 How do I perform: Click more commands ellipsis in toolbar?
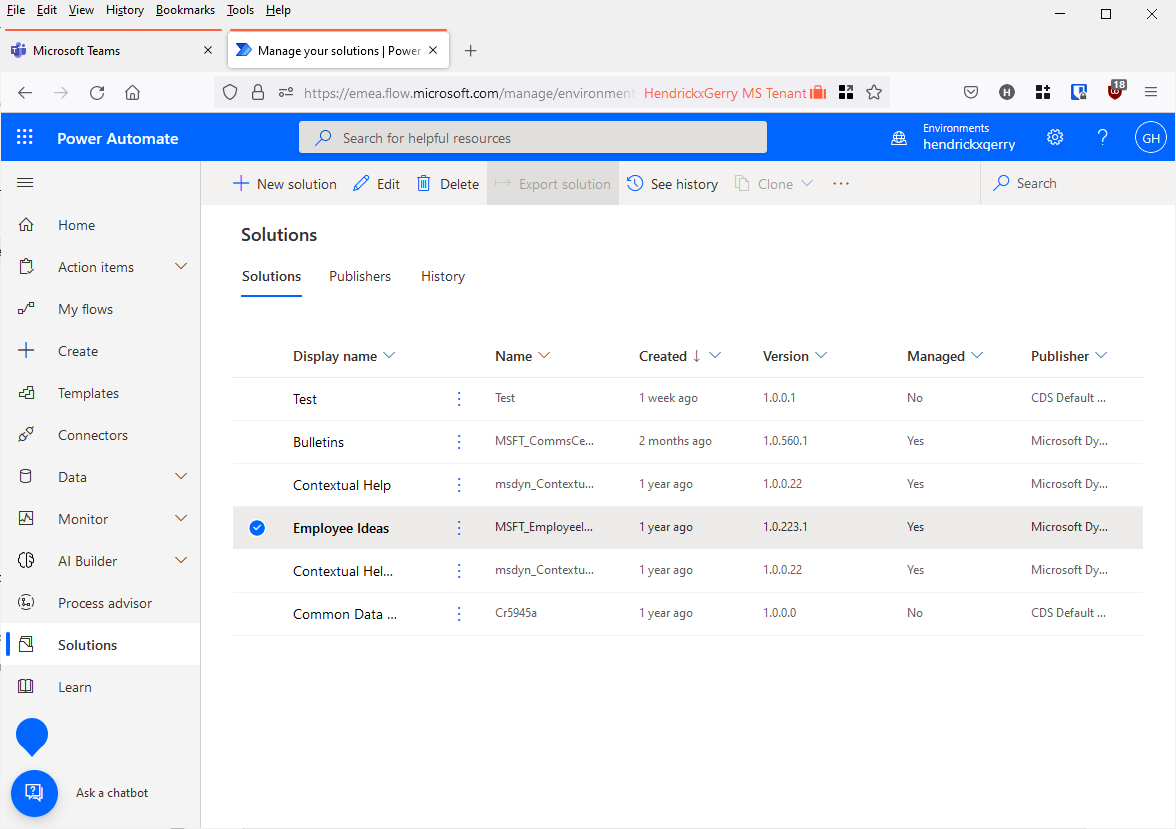[x=841, y=184]
